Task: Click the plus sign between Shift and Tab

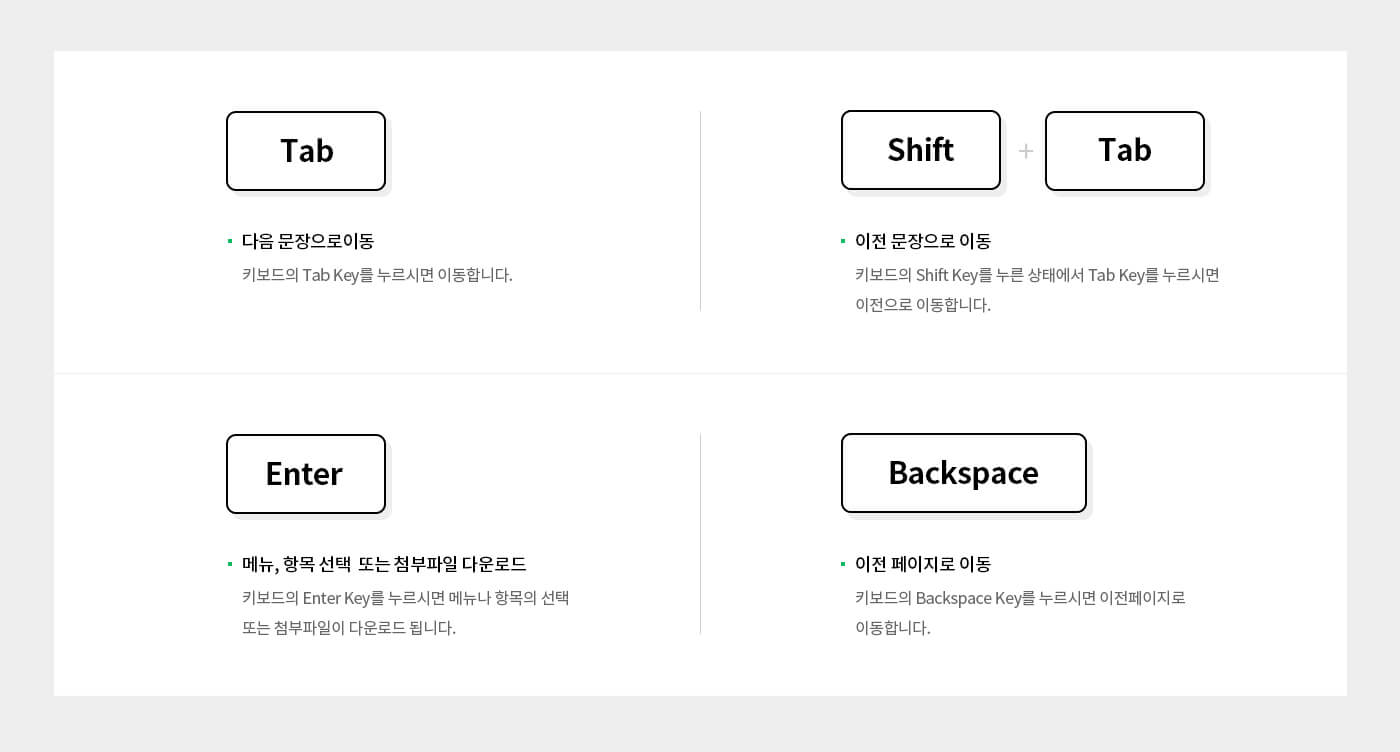Action: pyautogui.click(x=1025, y=151)
